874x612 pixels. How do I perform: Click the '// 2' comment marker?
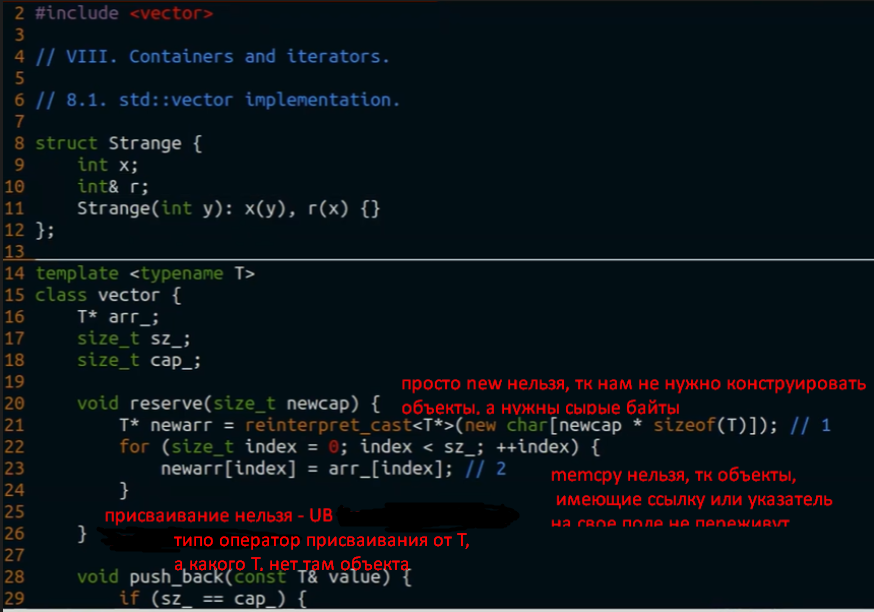pos(486,469)
